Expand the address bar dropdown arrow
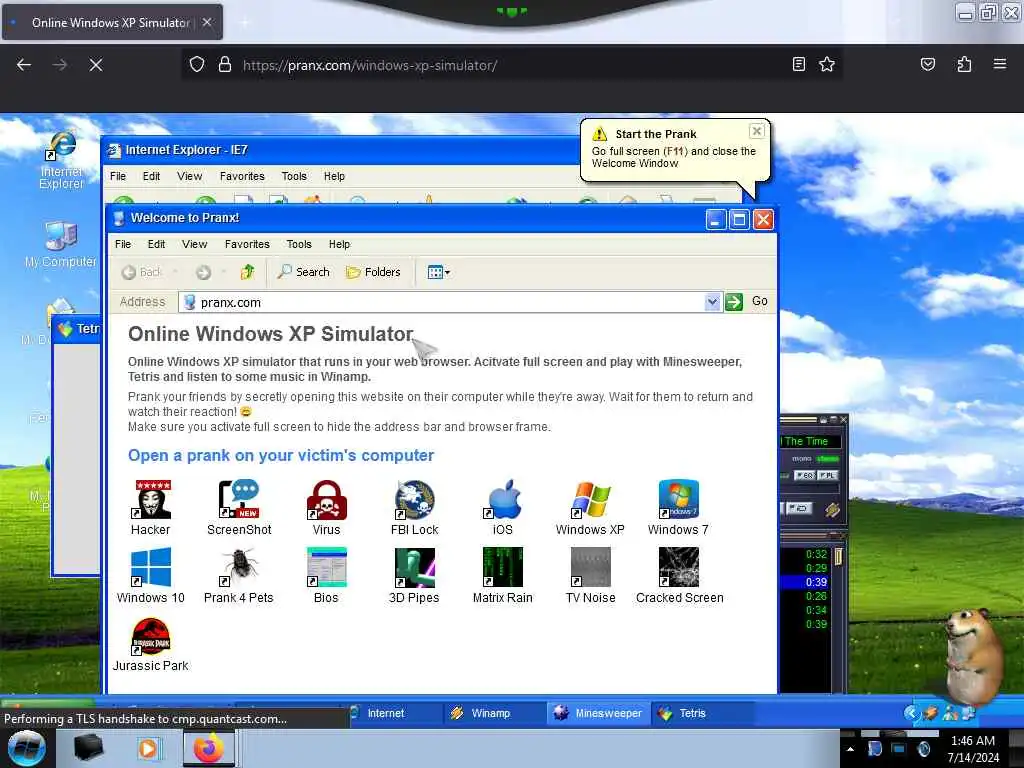The width and height of the screenshot is (1024, 768). pos(712,302)
